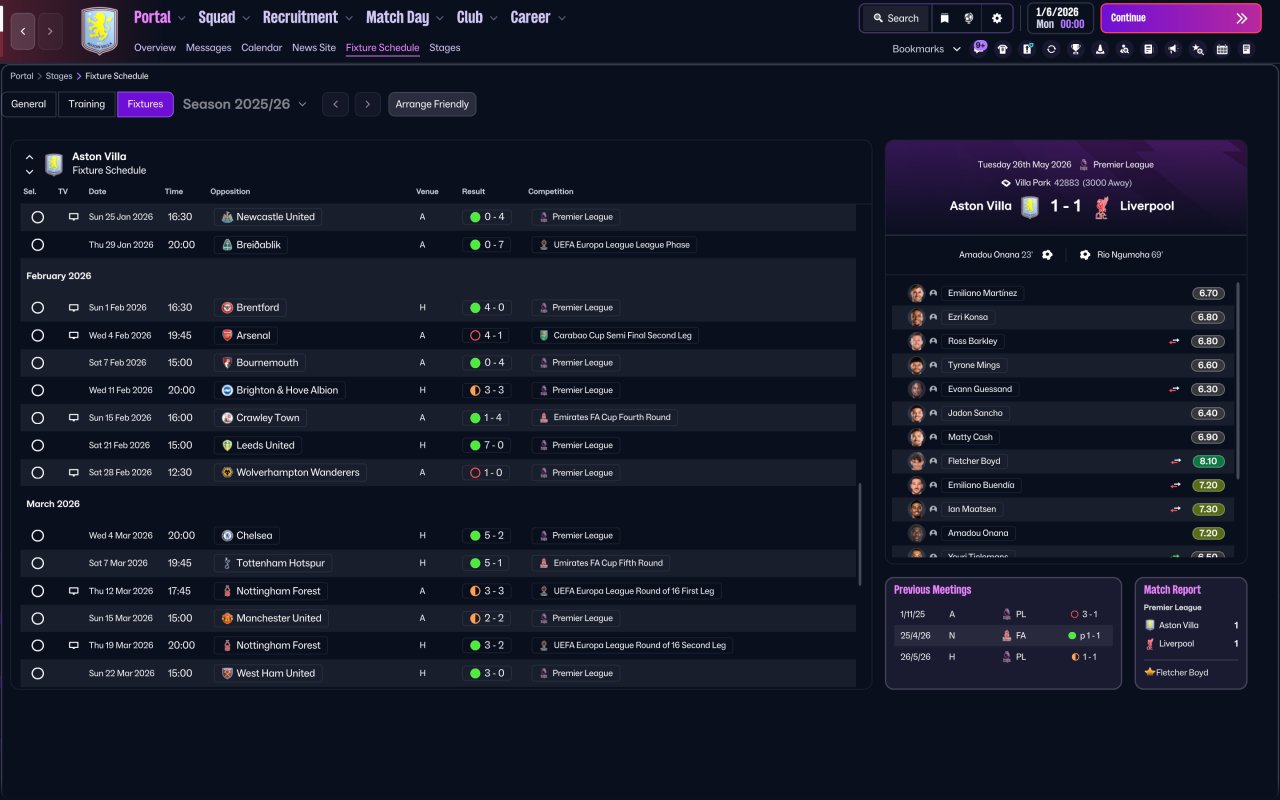
Task: Open the Calendar sub-tab
Action: coord(262,48)
